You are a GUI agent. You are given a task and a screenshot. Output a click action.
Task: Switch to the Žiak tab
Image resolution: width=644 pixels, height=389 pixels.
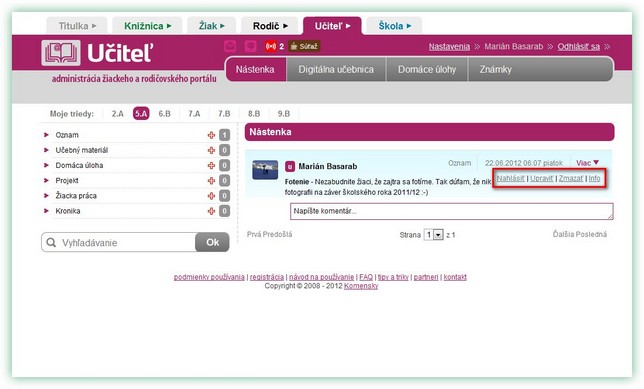tap(212, 26)
